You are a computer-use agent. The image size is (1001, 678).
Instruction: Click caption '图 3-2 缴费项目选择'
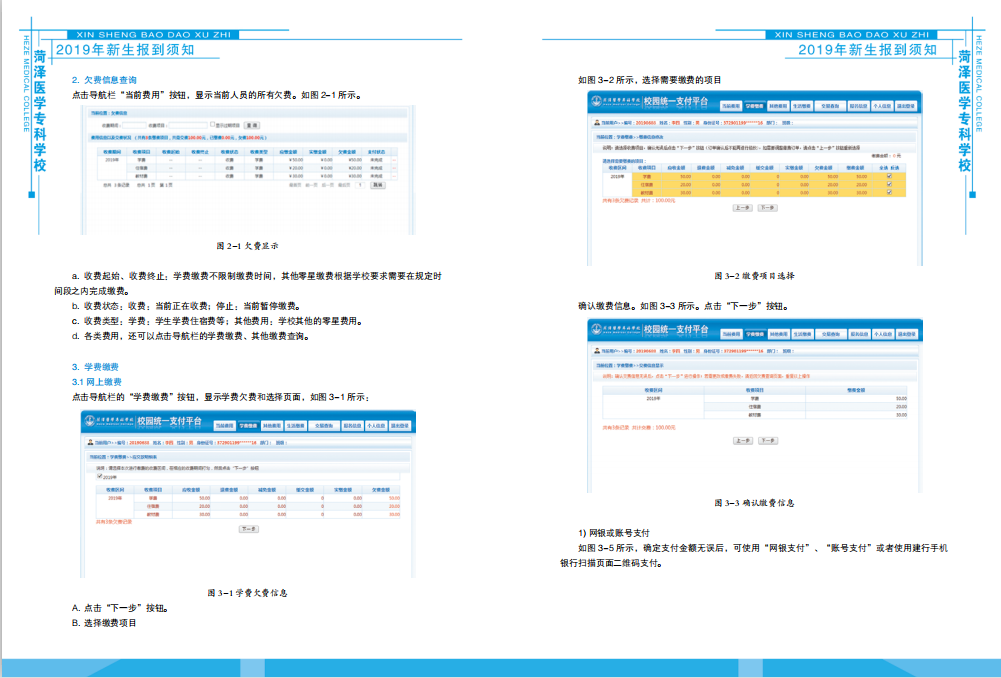point(755,276)
